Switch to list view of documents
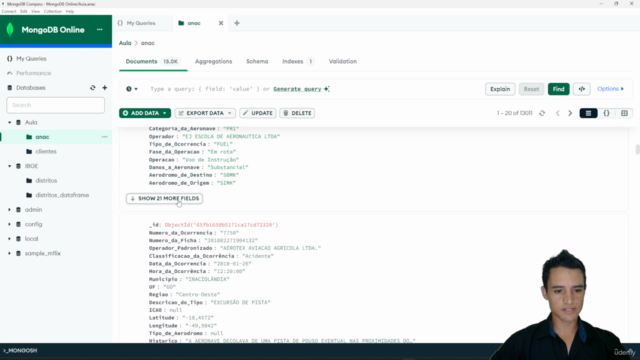640x360 pixels. 588,113
